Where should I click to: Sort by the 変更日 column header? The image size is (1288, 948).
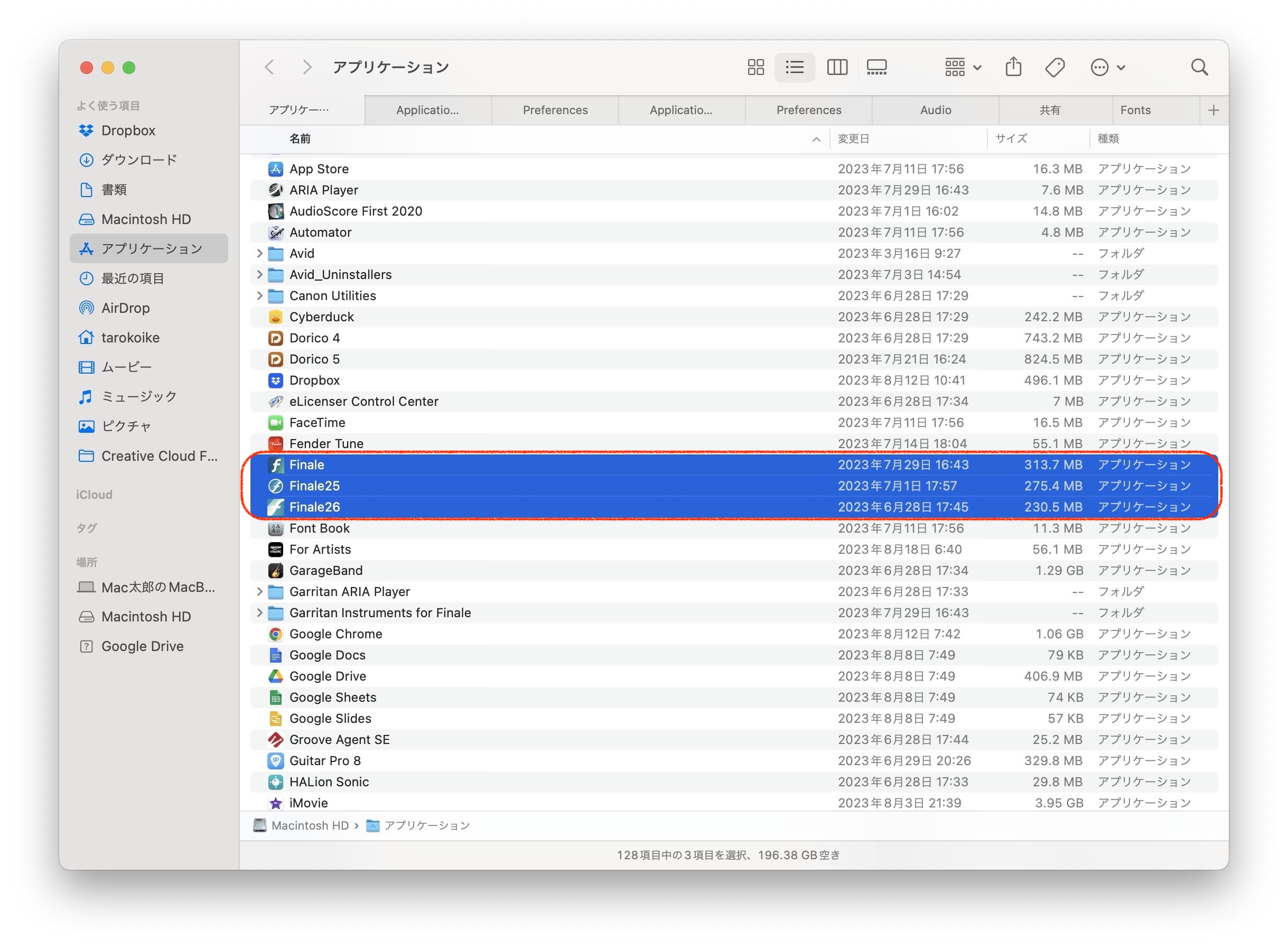tap(908, 139)
